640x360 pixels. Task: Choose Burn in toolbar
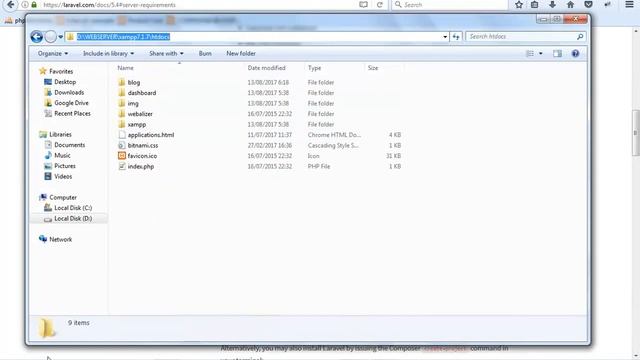click(205, 53)
